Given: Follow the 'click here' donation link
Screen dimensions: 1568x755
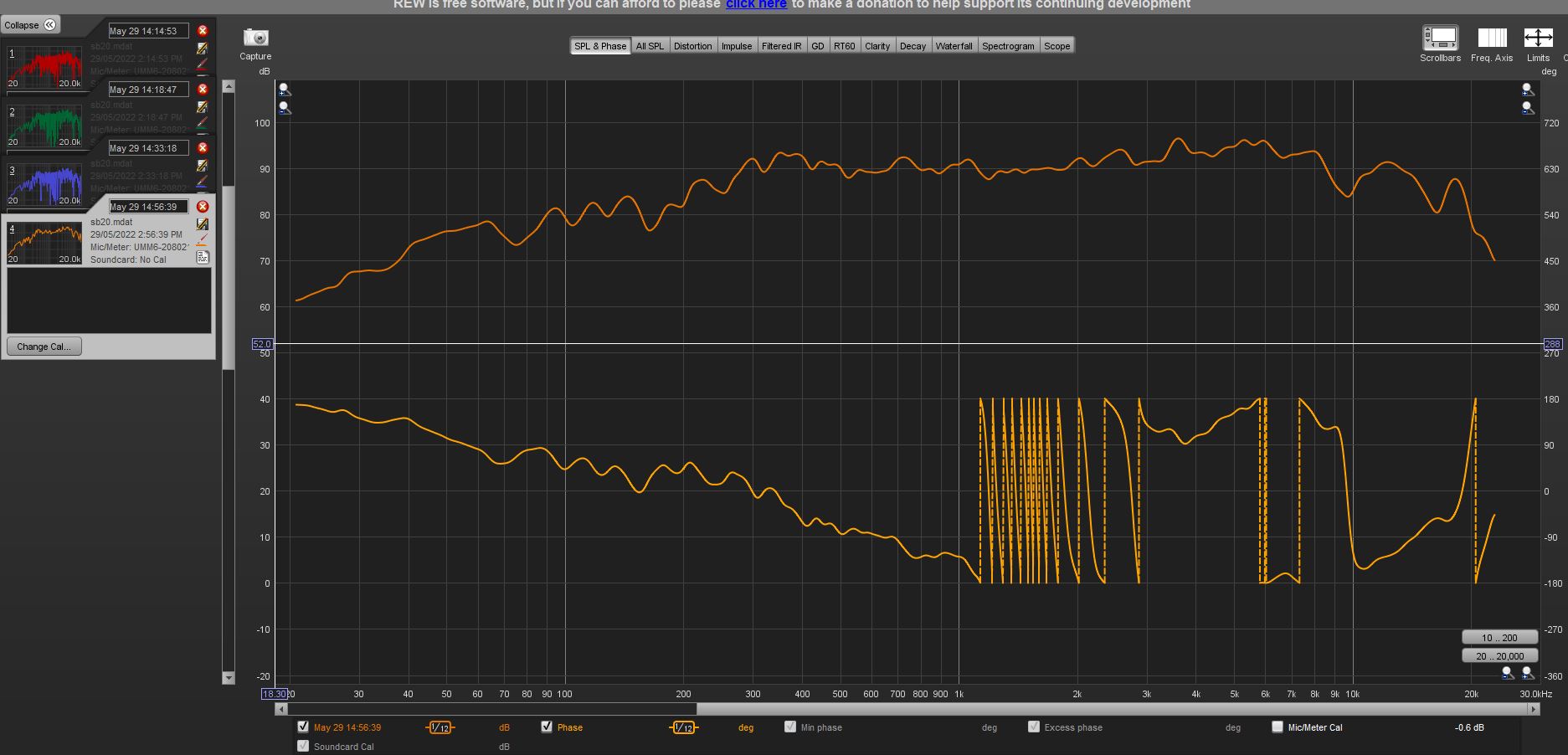Looking at the screenshot, I should 756,5.
